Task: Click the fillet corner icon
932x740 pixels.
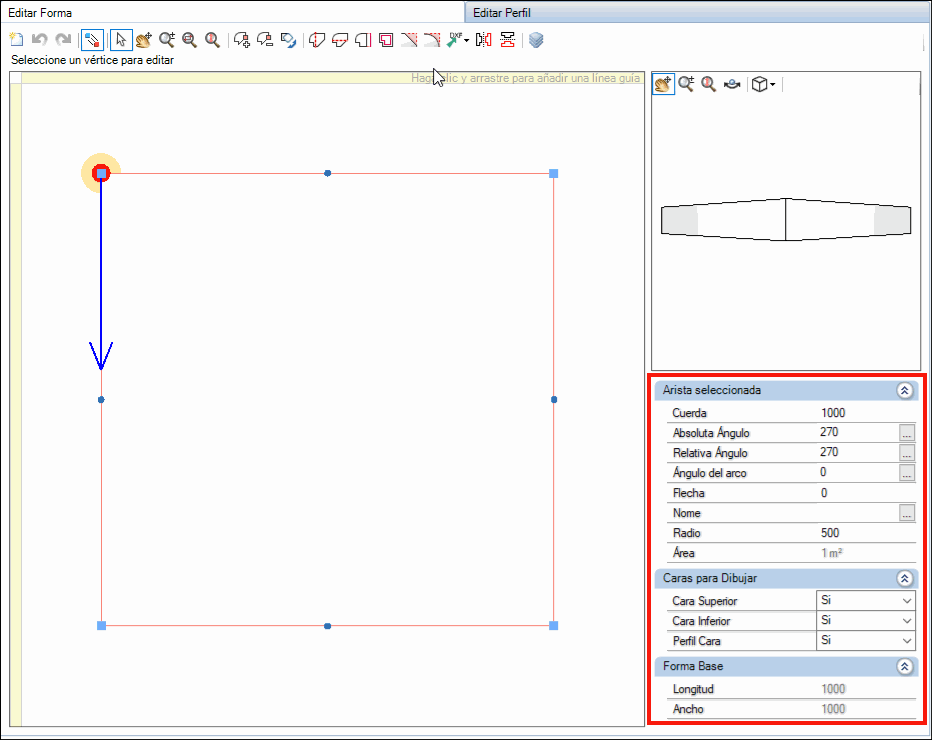Action: [x=432, y=40]
